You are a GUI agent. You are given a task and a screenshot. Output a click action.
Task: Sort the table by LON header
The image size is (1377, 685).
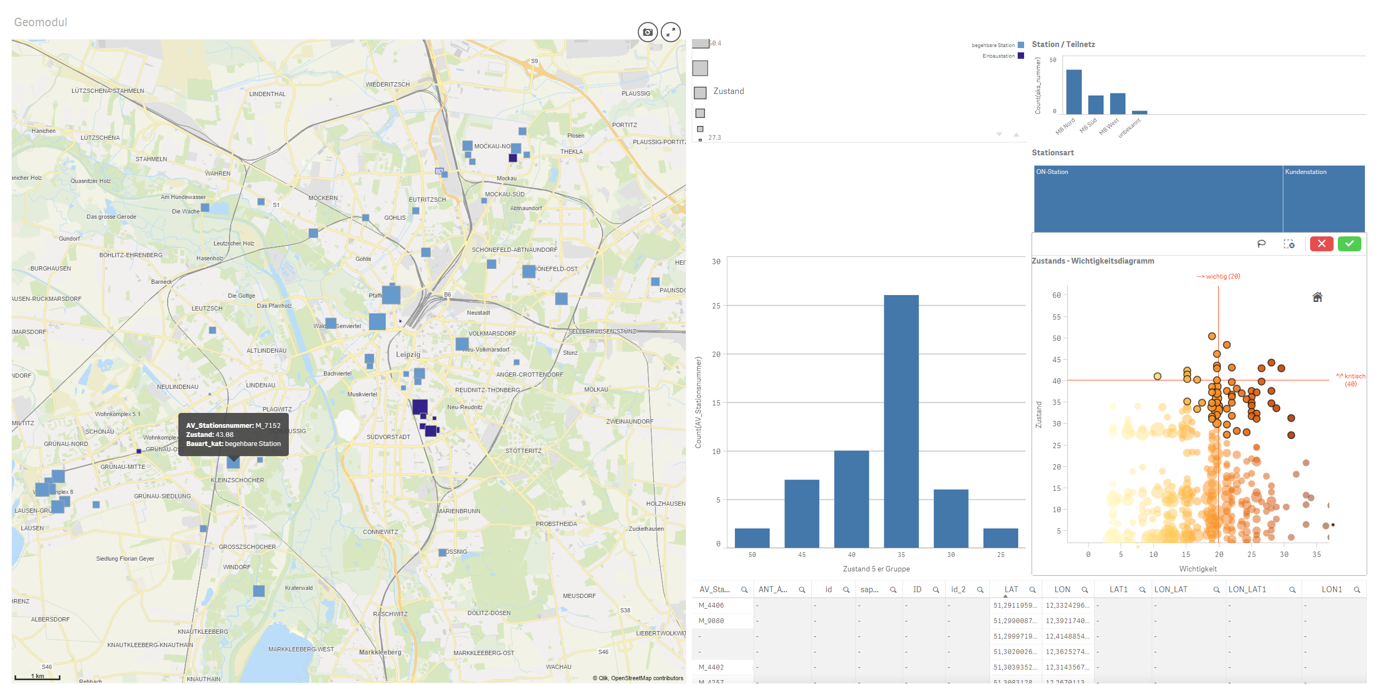pyautogui.click(x=1062, y=590)
